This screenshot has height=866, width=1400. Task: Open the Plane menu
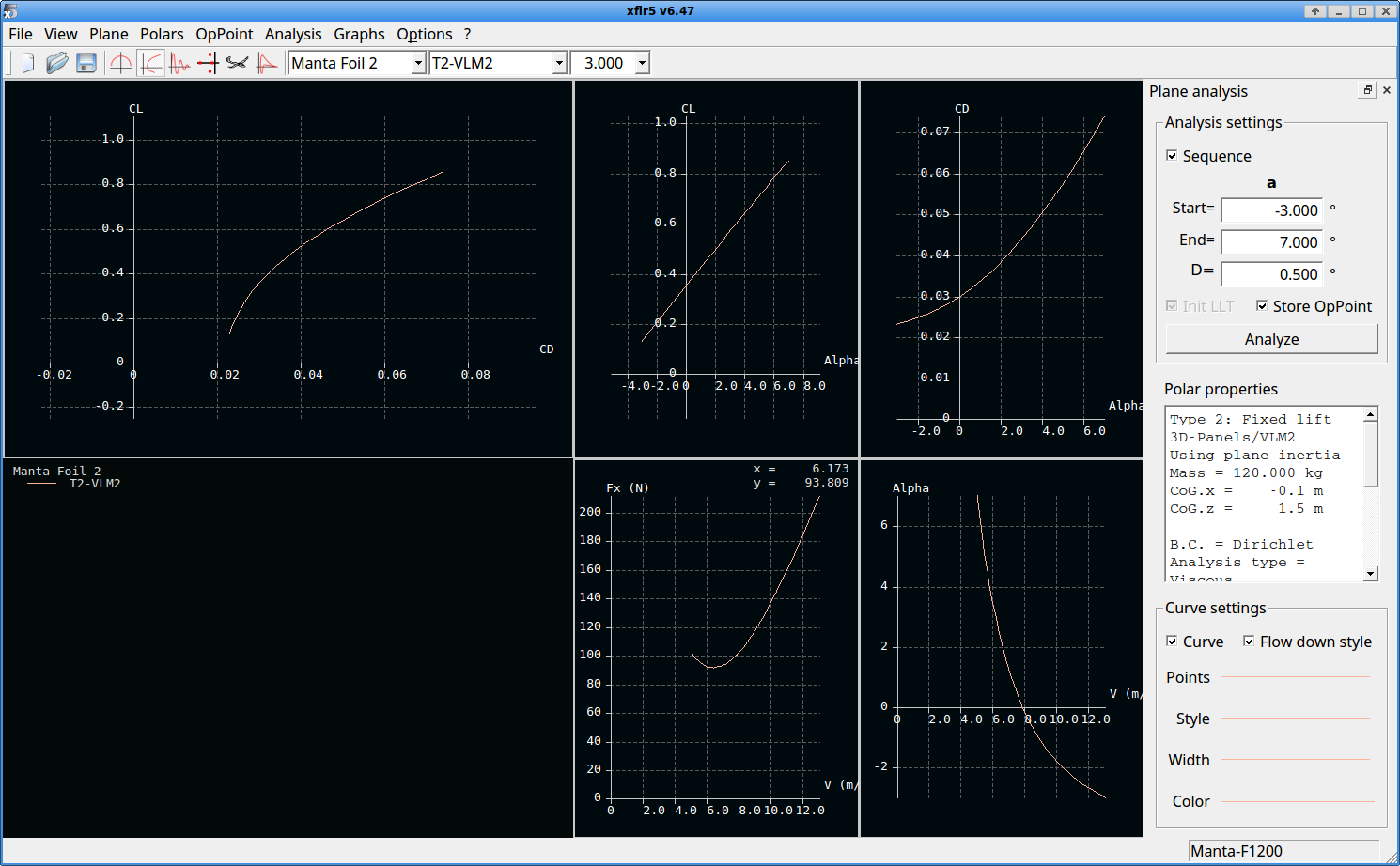pos(109,34)
